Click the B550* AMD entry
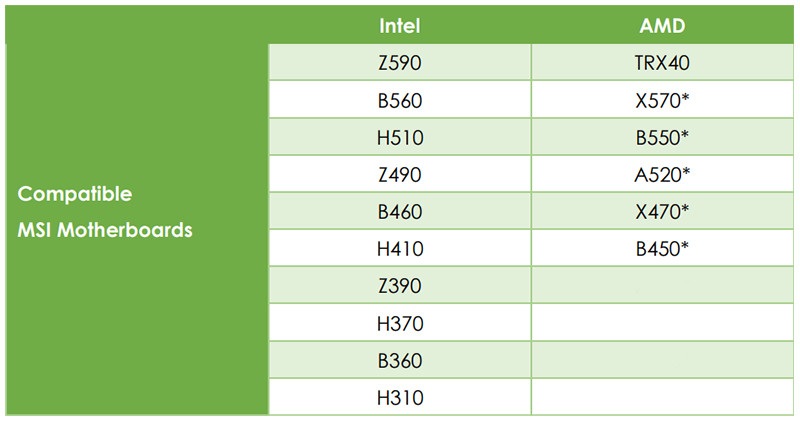 tap(662, 137)
